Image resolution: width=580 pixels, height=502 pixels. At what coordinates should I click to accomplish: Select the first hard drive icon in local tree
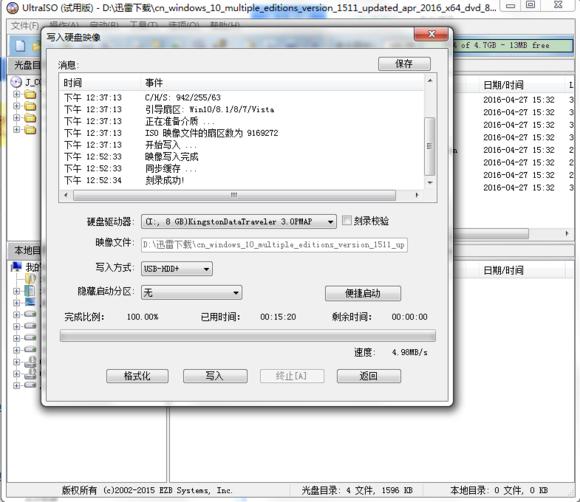click(30, 314)
